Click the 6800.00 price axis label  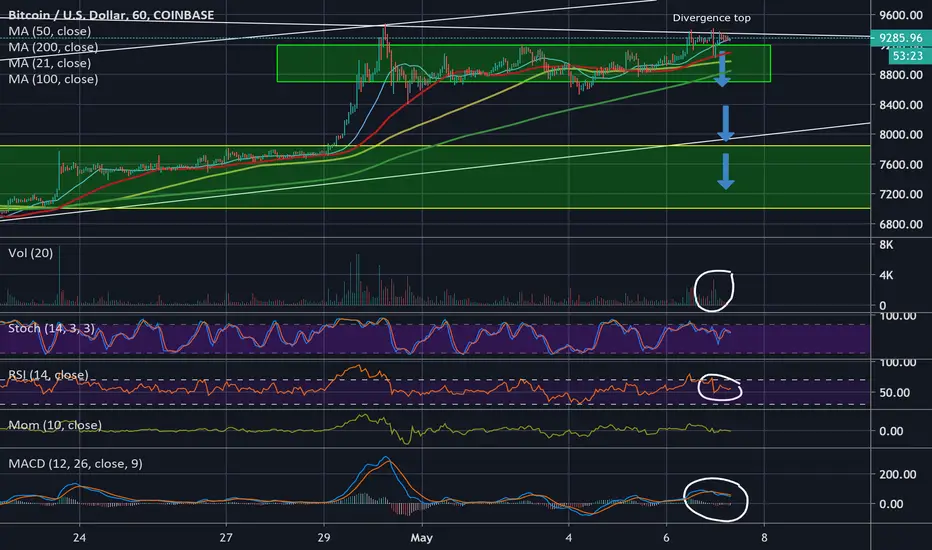point(900,224)
